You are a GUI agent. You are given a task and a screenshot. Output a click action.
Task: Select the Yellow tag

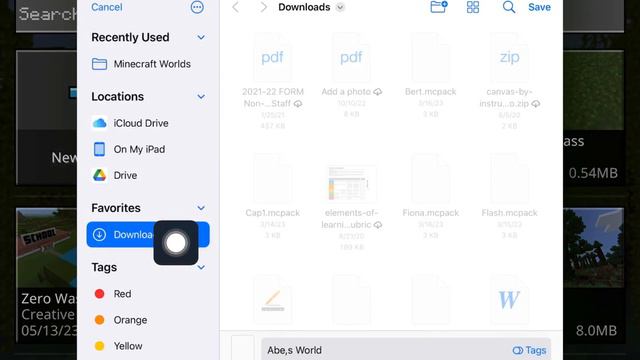(148, 346)
